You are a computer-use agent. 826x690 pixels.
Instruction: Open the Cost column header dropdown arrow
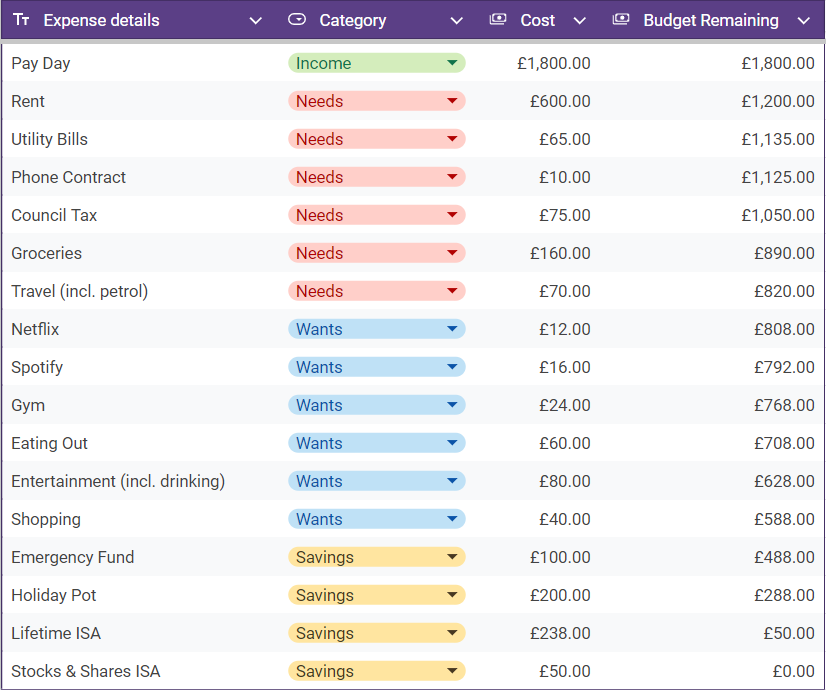[579, 21]
